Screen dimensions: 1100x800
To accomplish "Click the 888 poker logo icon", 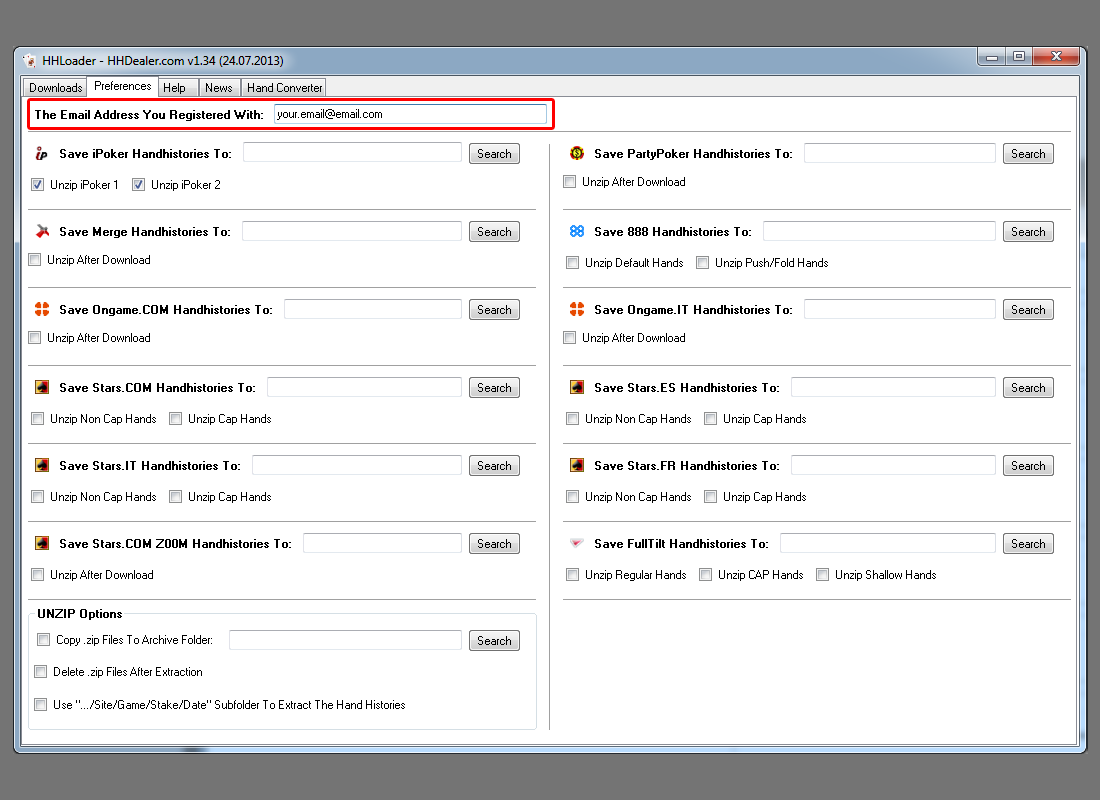I will [576, 232].
